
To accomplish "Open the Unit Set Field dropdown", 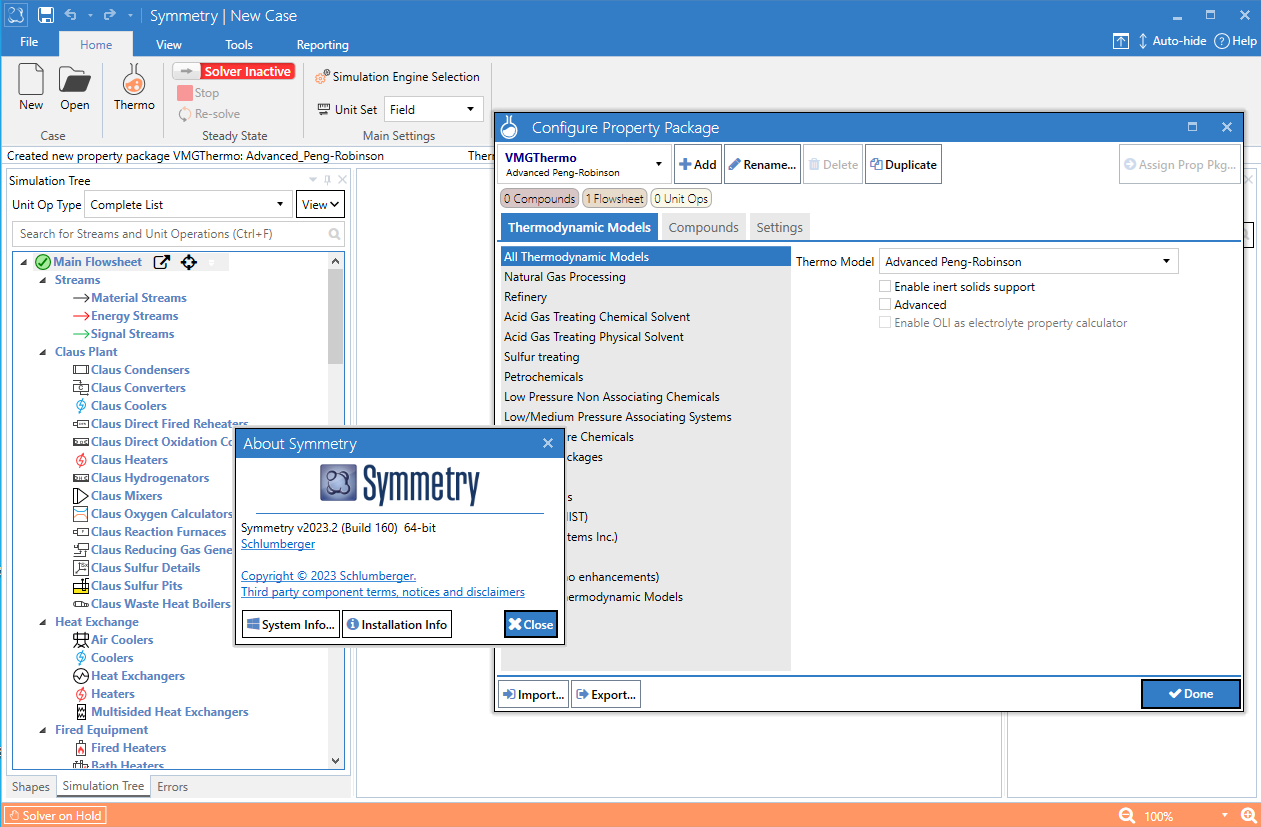I will 433,110.
